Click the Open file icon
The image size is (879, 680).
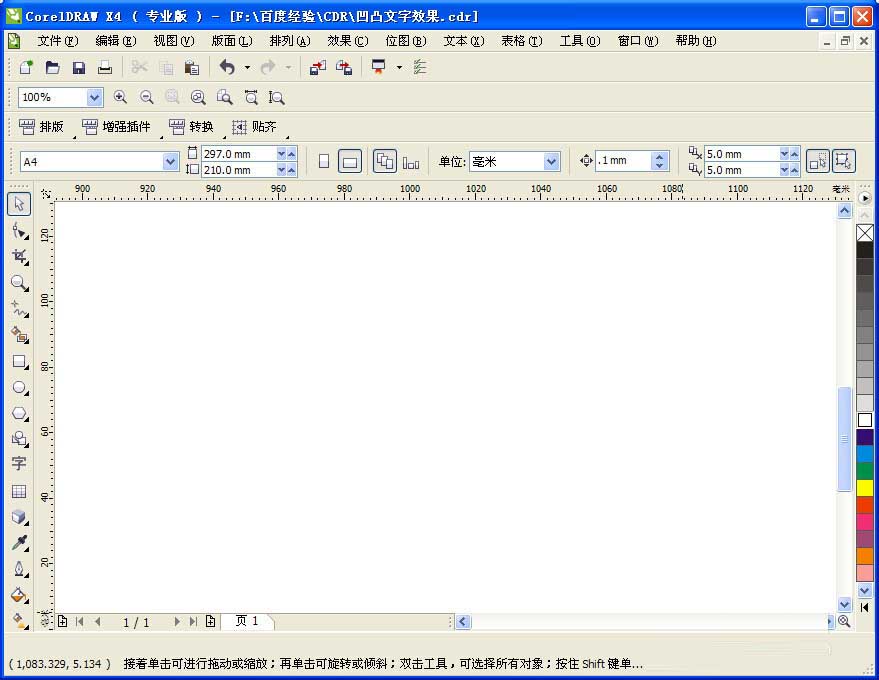pyautogui.click(x=53, y=68)
